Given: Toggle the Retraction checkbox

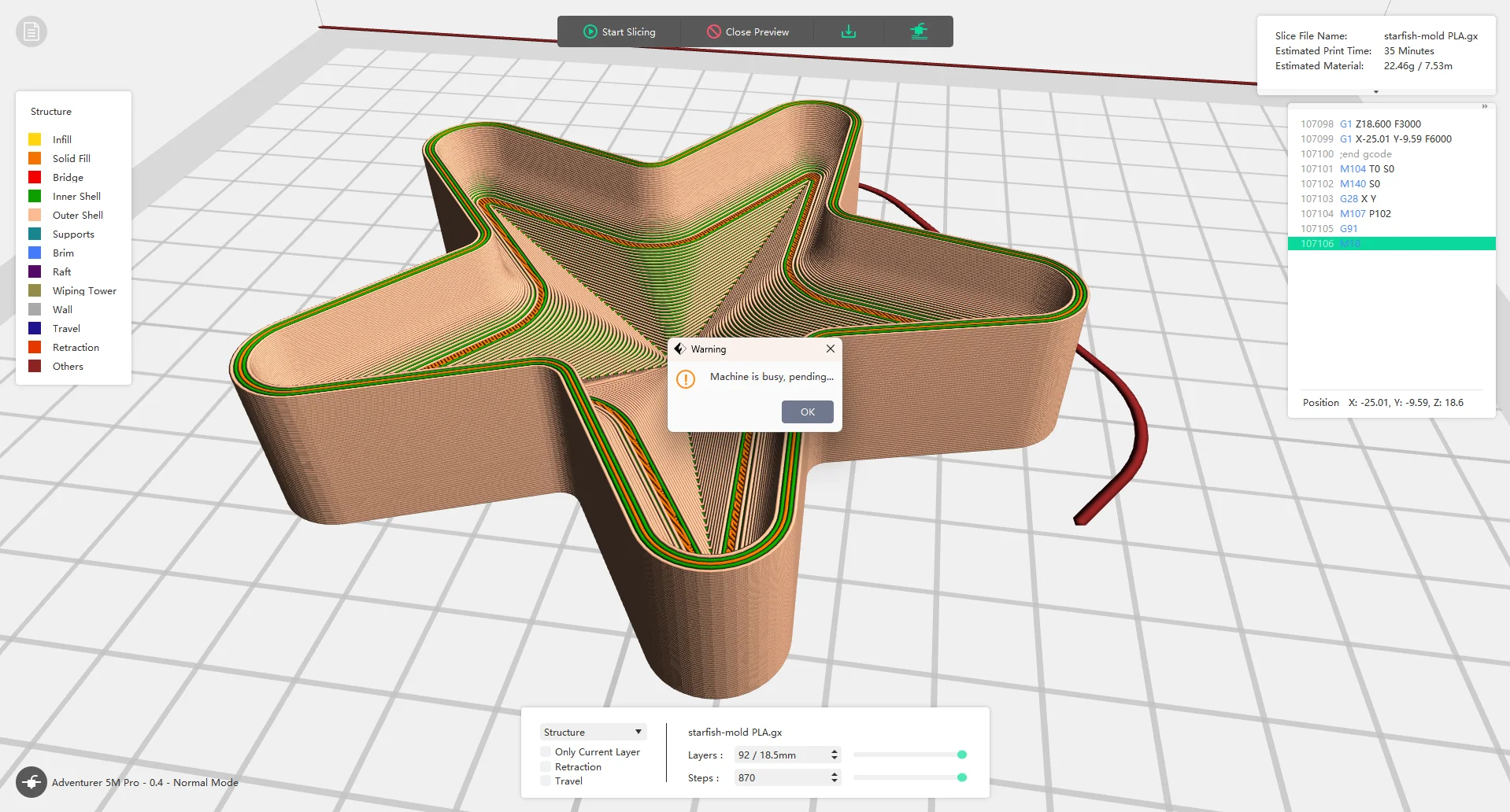Looking at the screenshot, I should click(546, 766).
